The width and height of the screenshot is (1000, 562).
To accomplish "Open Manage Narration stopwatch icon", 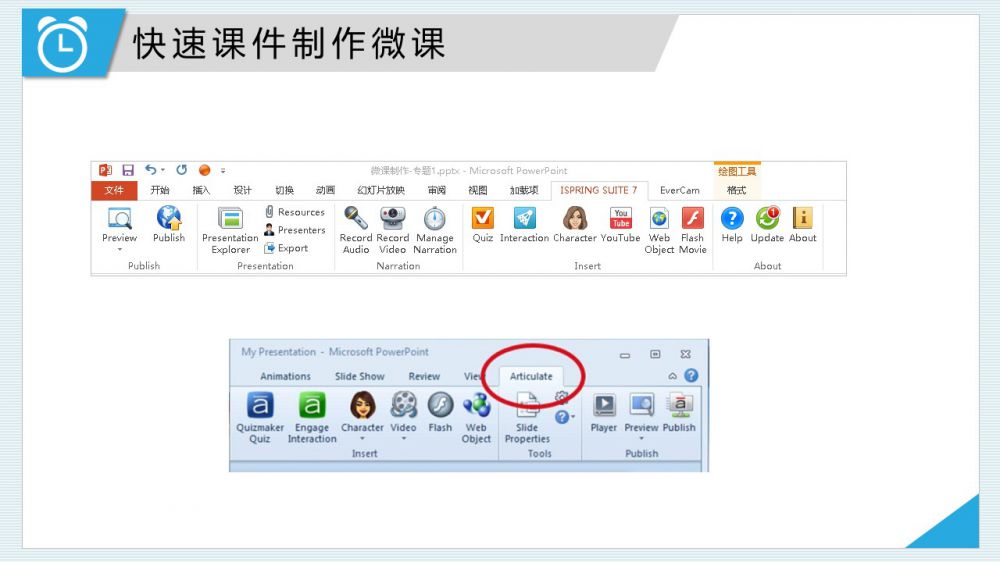I will tap(435, 218).
